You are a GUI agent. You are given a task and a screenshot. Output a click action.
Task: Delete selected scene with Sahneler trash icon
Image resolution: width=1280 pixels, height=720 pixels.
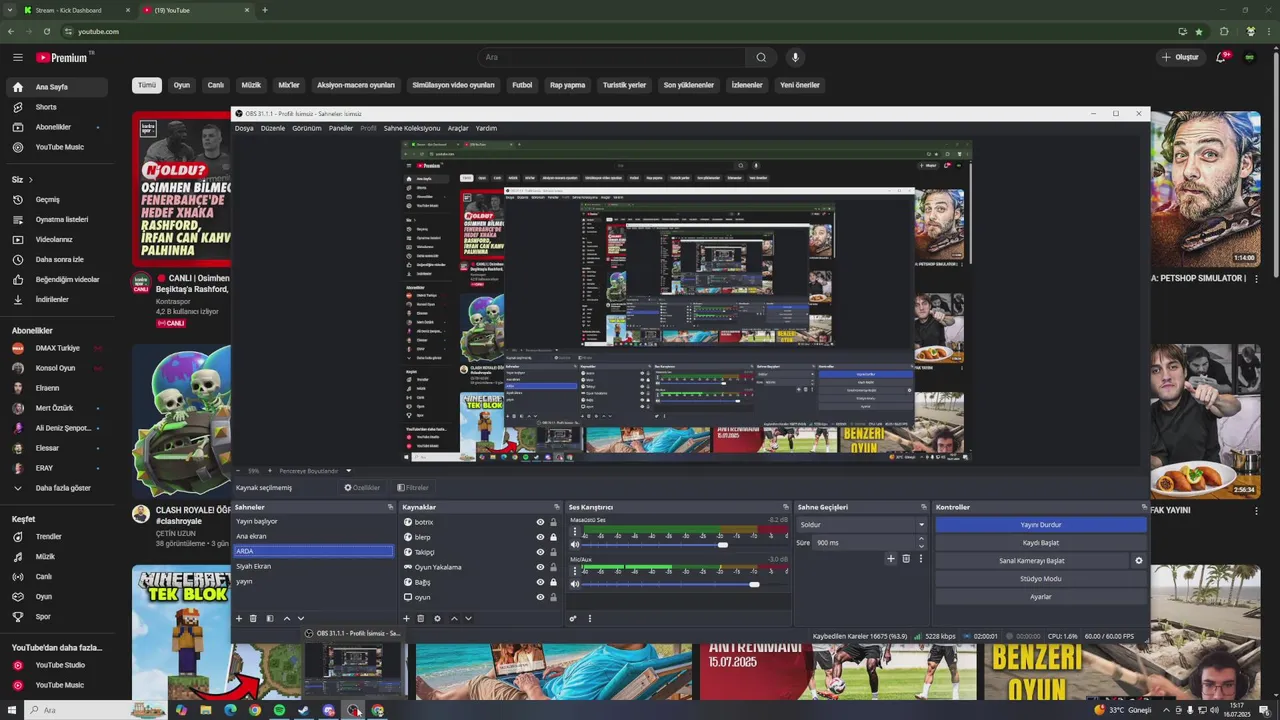[x=253, y=618]
